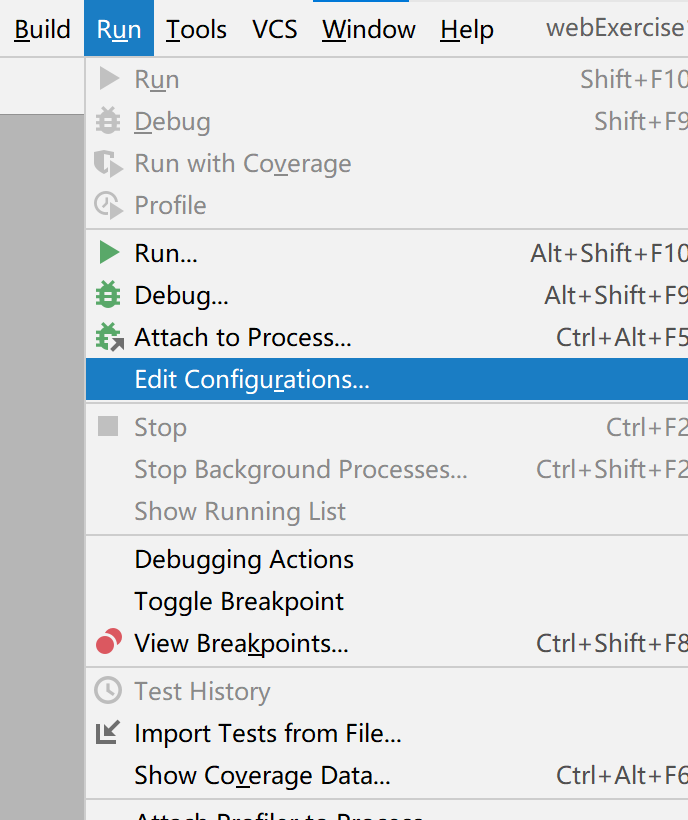This screenshot has width=688, height=820.
Task: Click the green Run arrow icon
Action: coord(109,253)
